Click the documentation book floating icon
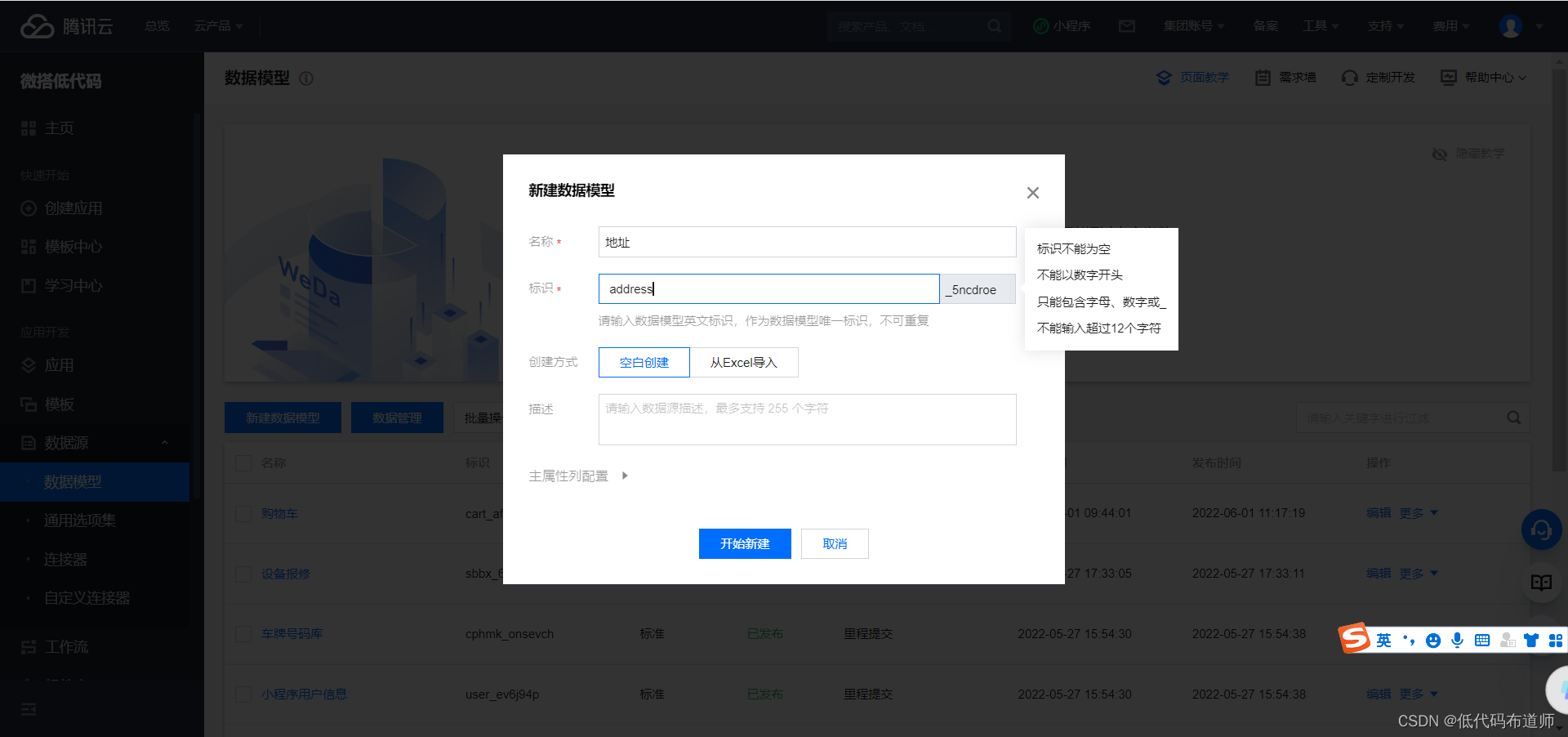Viewport: 1568px width, 737px height. click(1541, 583)
